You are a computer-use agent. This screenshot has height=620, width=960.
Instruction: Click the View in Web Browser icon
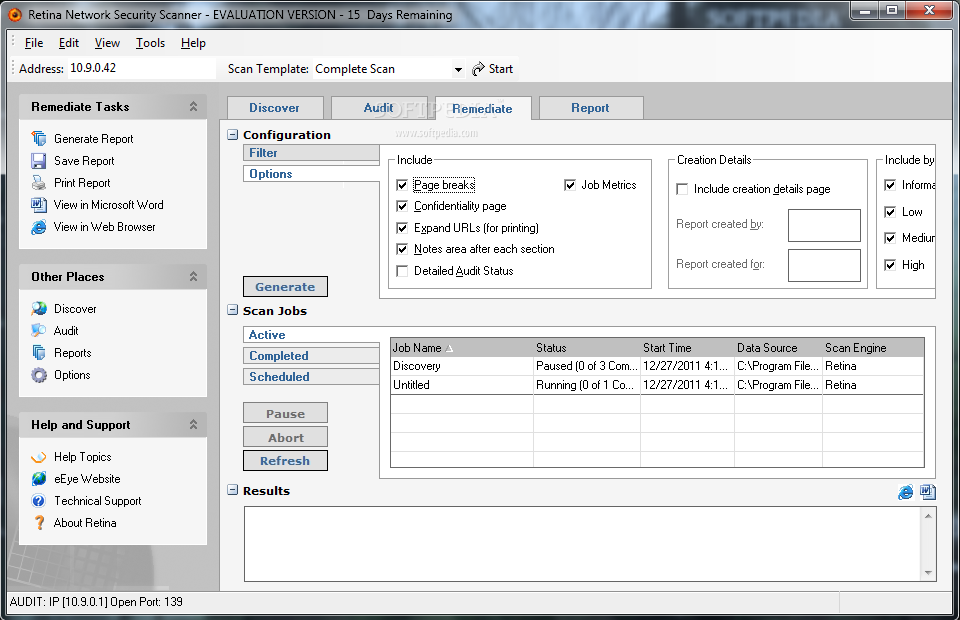39,226
